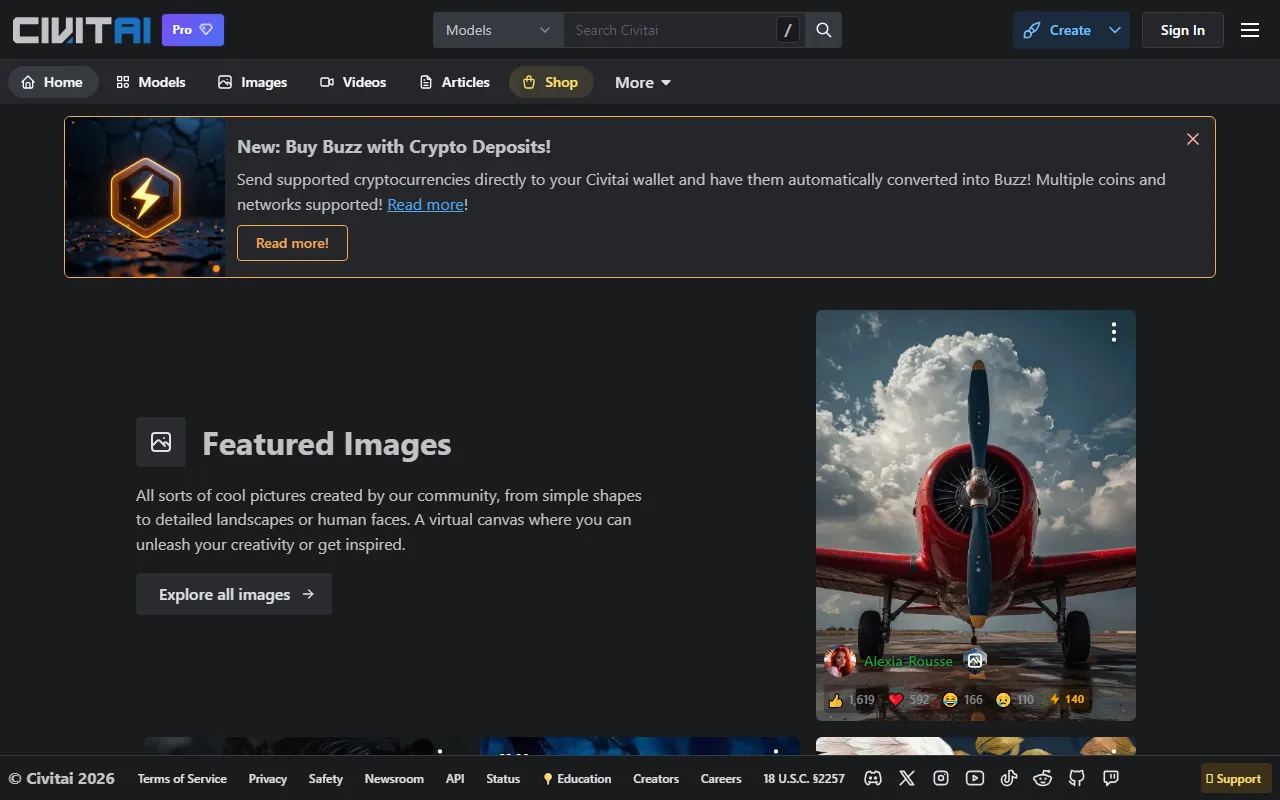Open the Models search filter dropdown
1280x800 pixels.
tap(497, 30)
